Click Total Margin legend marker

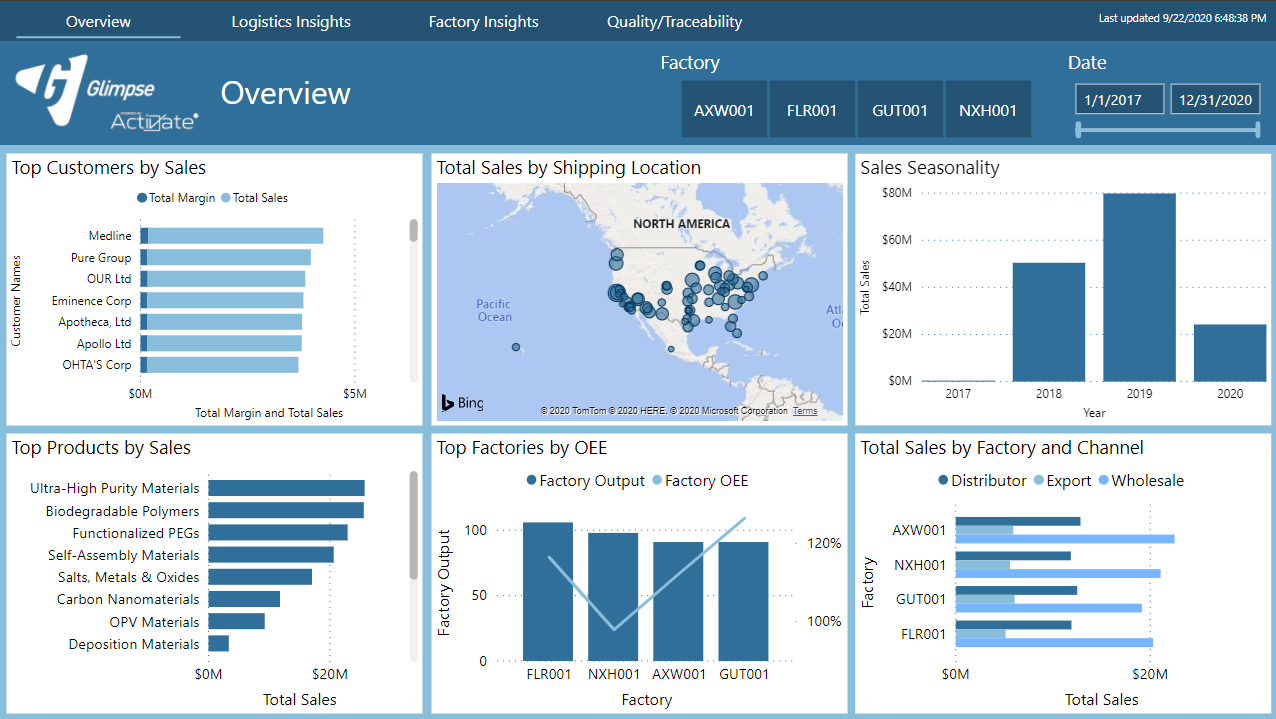tap(142, 198)
